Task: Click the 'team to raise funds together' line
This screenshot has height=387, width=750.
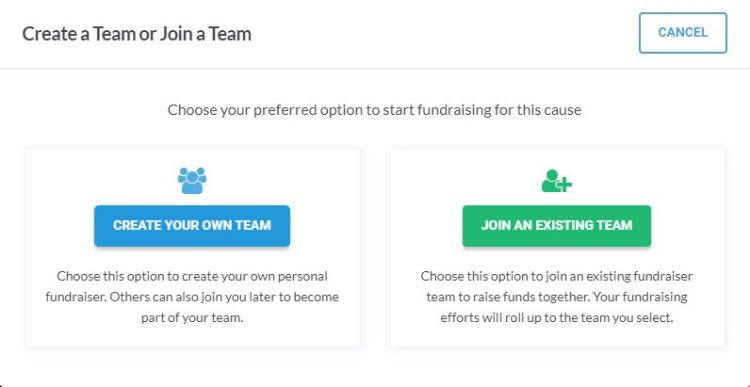Action: pyautogui.click(x=556, y=297)
